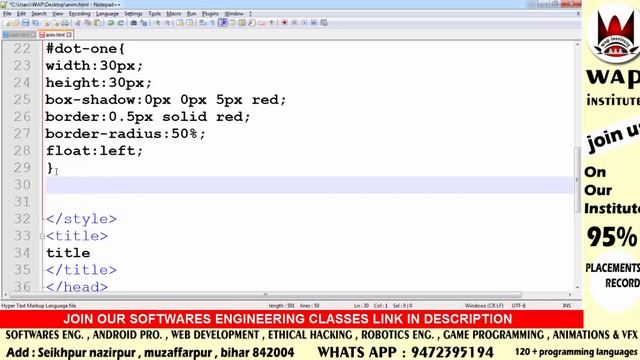Toggle INS mode in status bar
This screenshot has width=640, height=360.
567,305
